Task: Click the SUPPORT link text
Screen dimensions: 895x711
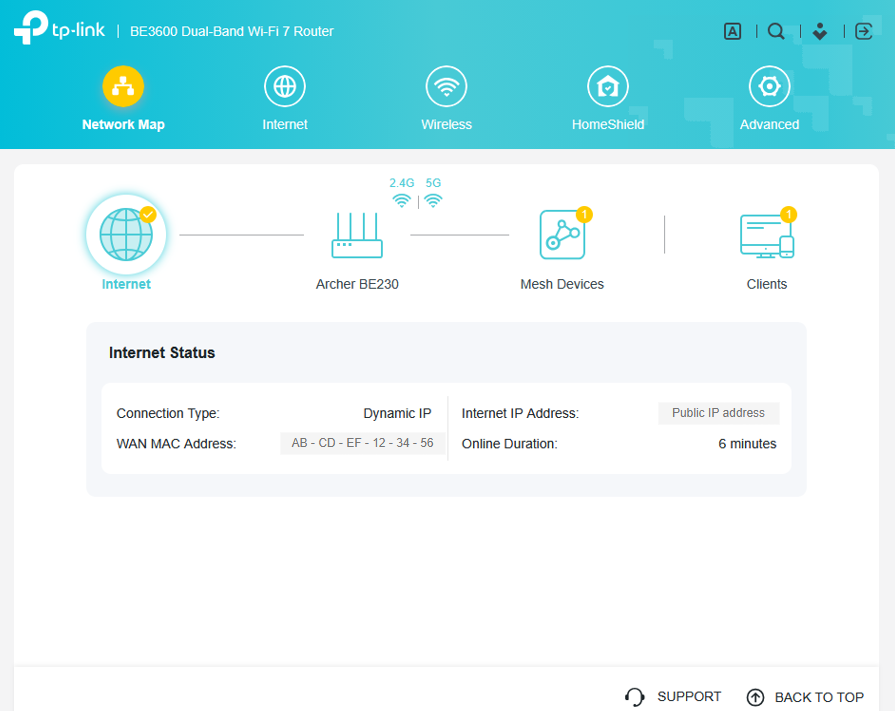Action: pyautogui.click(x=689, y=697)
